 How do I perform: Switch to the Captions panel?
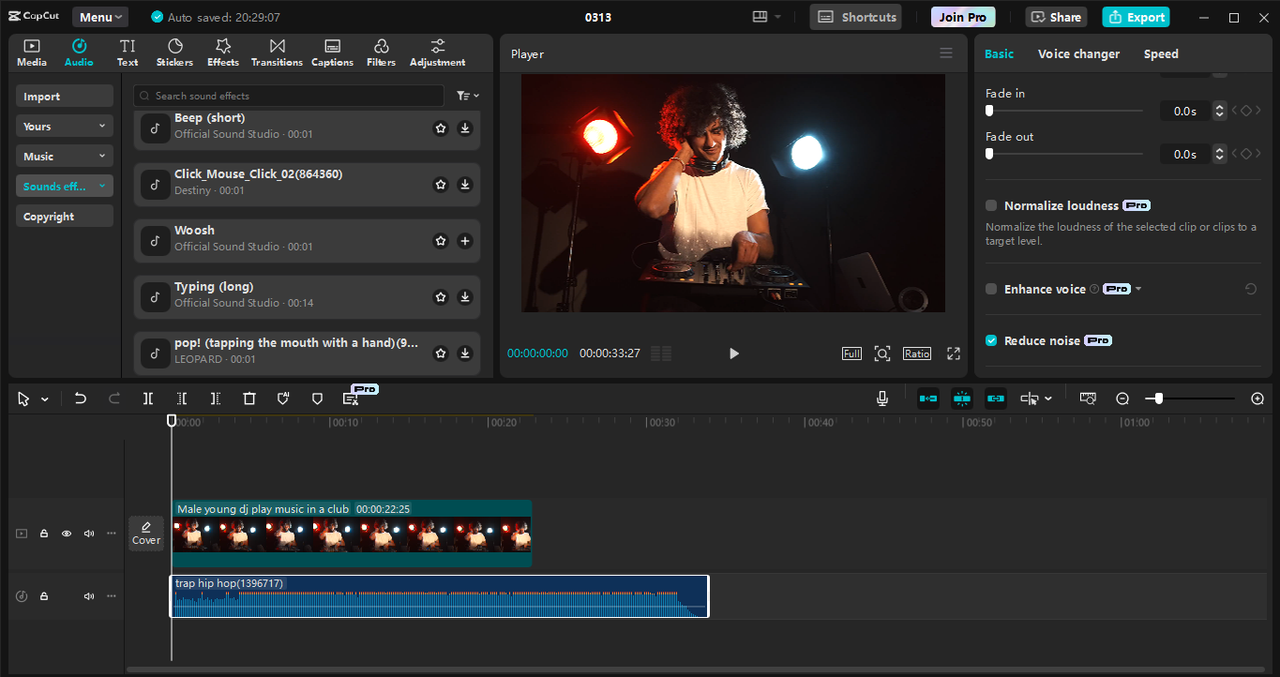pos(332,52)
